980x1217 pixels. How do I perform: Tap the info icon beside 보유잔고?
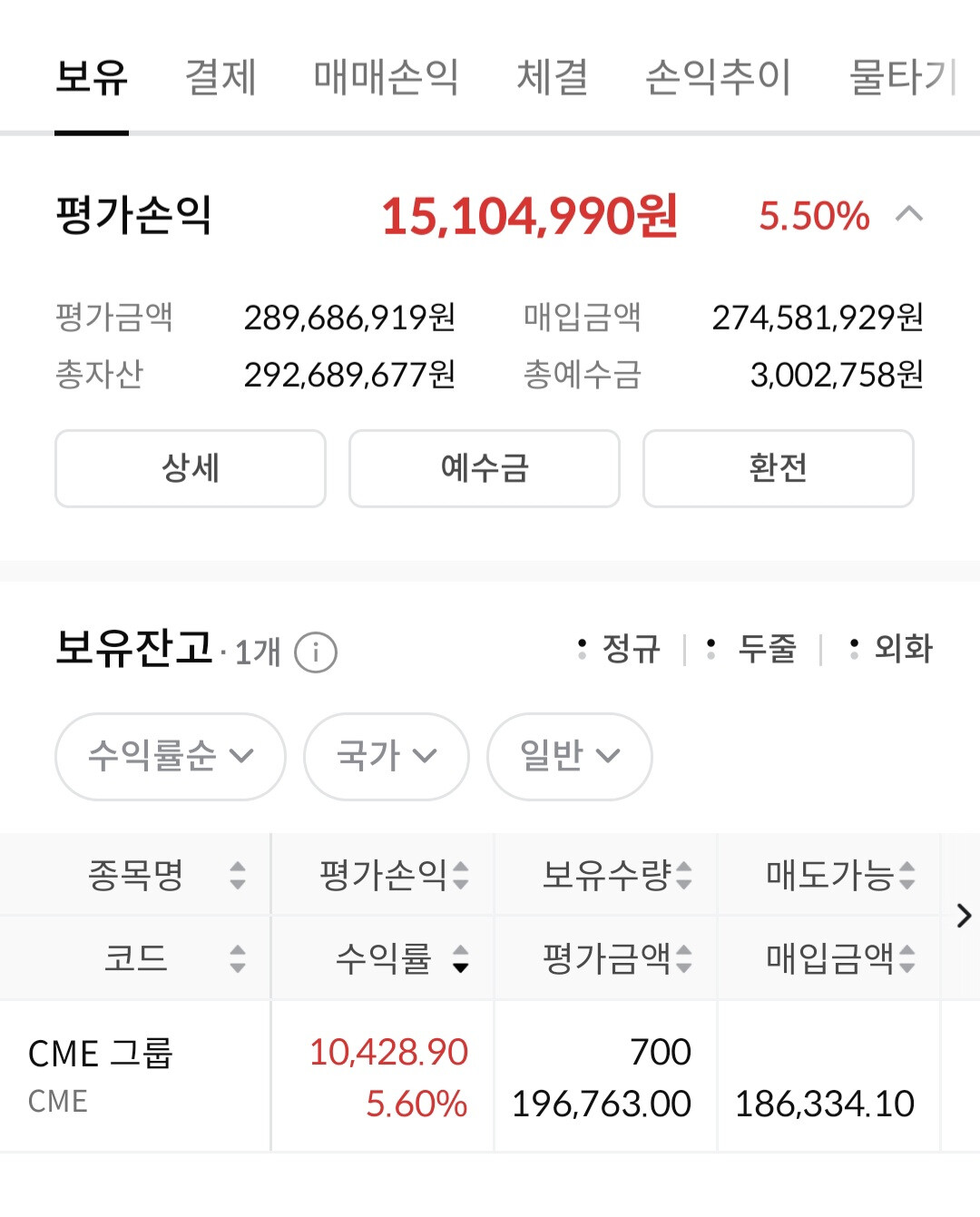[x=316, y=652]
